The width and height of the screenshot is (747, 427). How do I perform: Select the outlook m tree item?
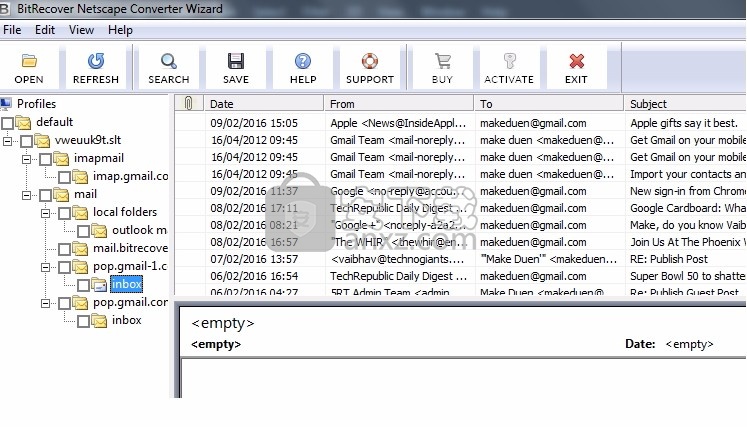coord(140,230)
